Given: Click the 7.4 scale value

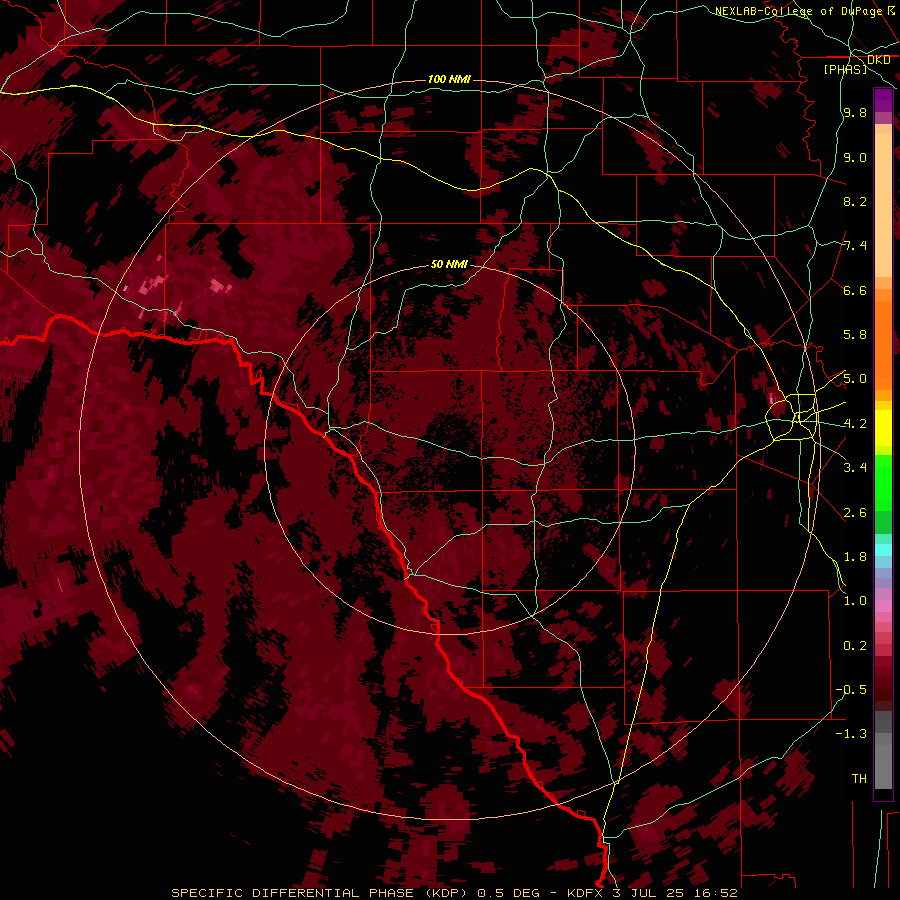Looking at the screenshot, I should coord(855,246).
